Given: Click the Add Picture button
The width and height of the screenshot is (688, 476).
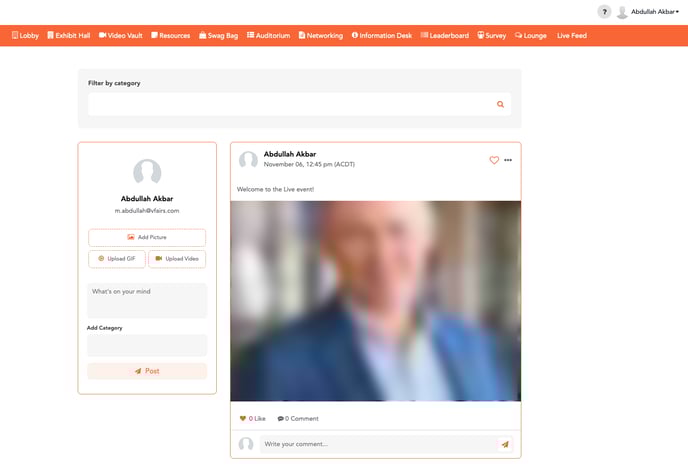Looking at the screenshot, I should coord(147,237).
